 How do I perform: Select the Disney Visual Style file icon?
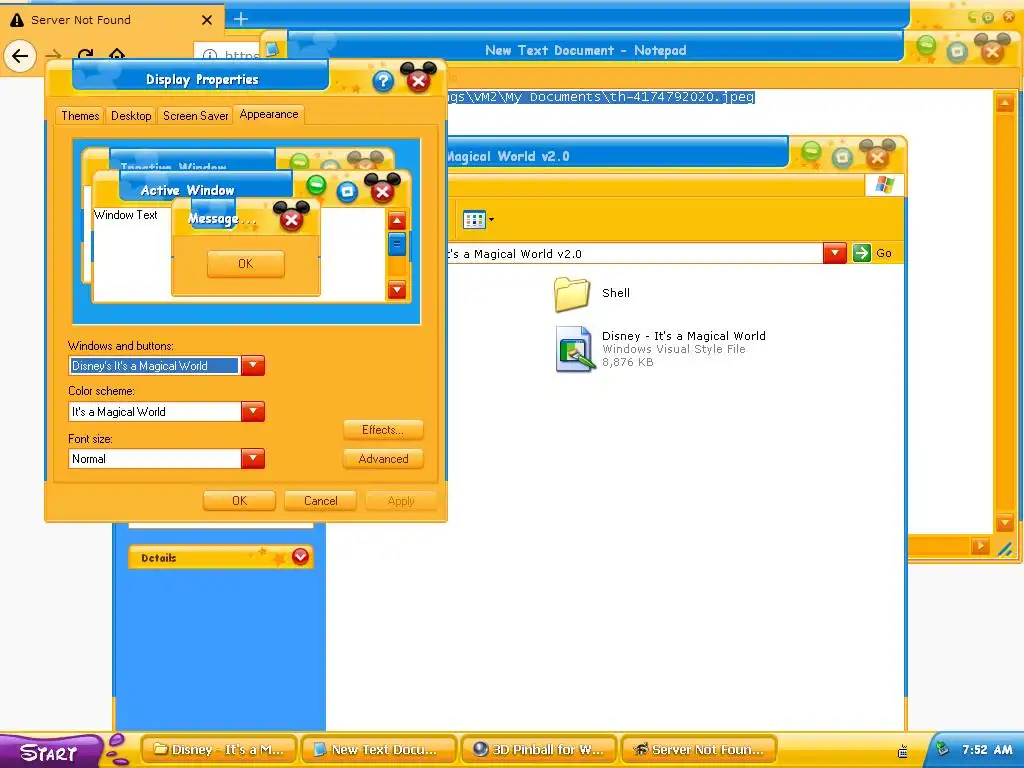pos(575,349)
